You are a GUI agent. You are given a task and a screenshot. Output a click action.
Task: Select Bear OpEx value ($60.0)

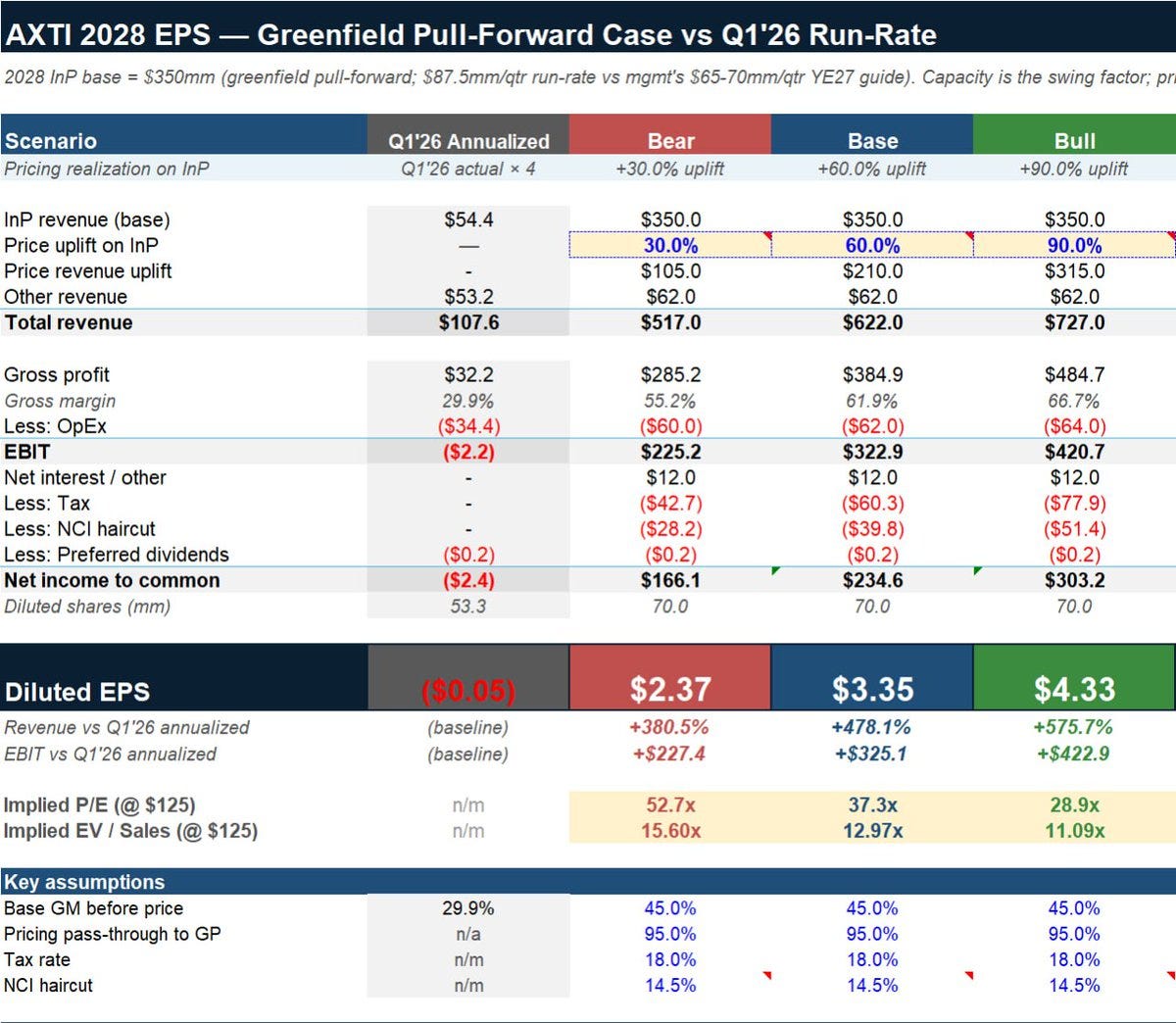coord(670,426)
